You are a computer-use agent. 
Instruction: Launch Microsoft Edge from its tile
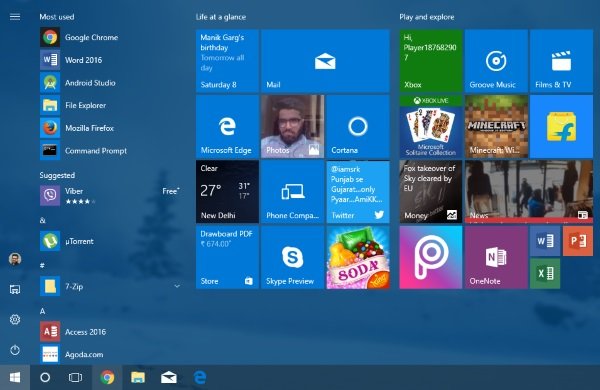[x=227, y=127]
